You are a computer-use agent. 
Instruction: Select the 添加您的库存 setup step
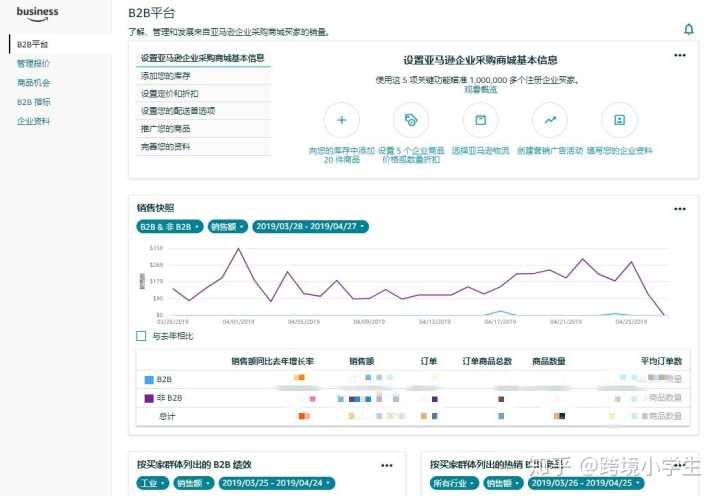[x=165, y=76]
